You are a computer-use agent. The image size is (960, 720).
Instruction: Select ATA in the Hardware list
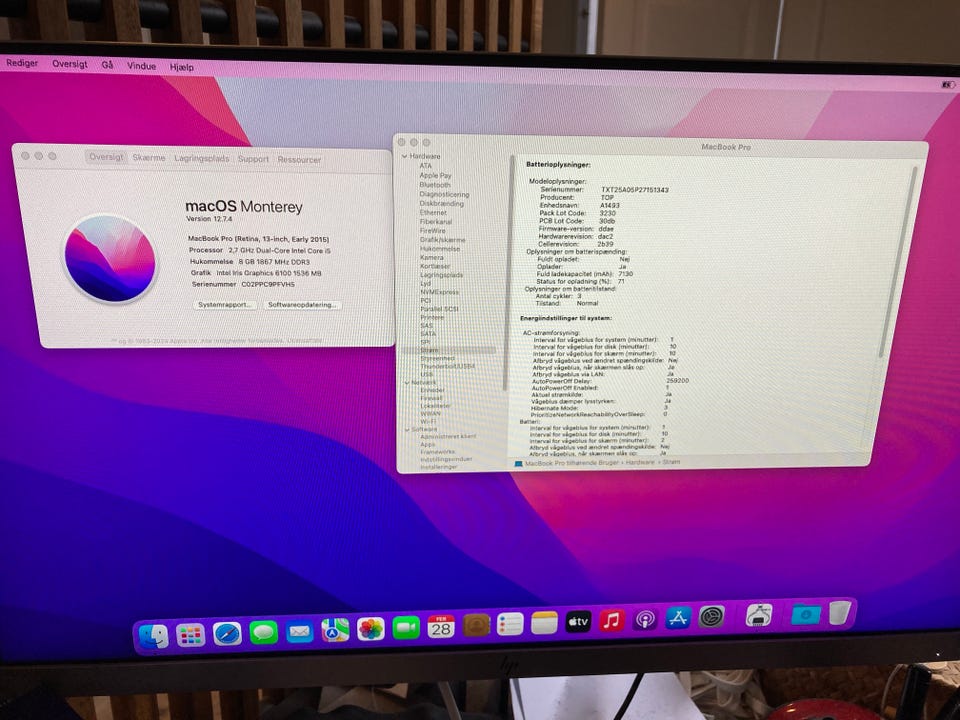[426, 166]
